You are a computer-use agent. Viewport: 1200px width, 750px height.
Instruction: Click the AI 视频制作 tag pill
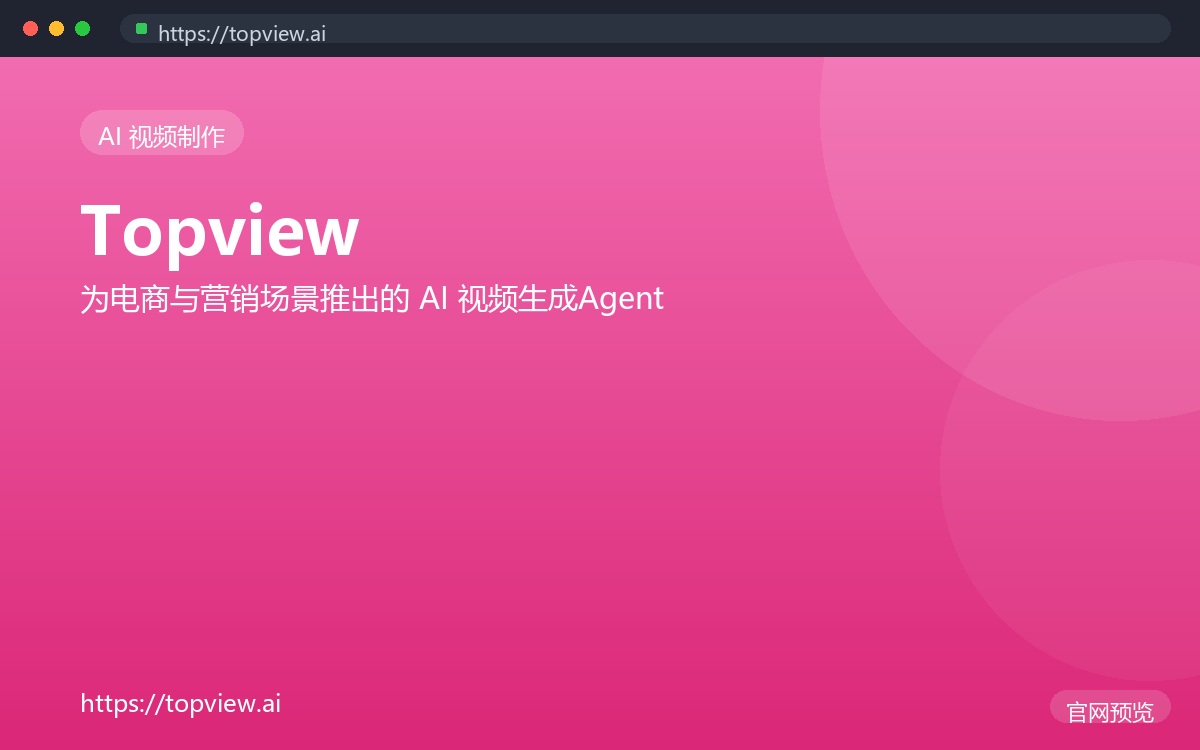tap(162, 133)
